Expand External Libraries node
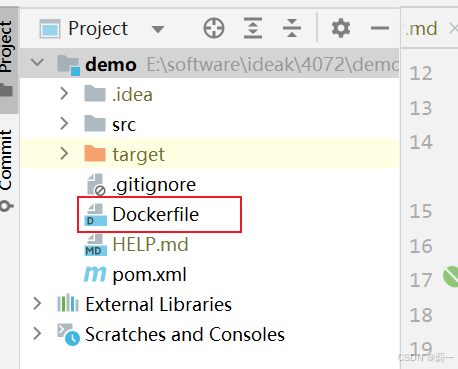The height and width of the screenshot is (369, 458). (37, 304)
